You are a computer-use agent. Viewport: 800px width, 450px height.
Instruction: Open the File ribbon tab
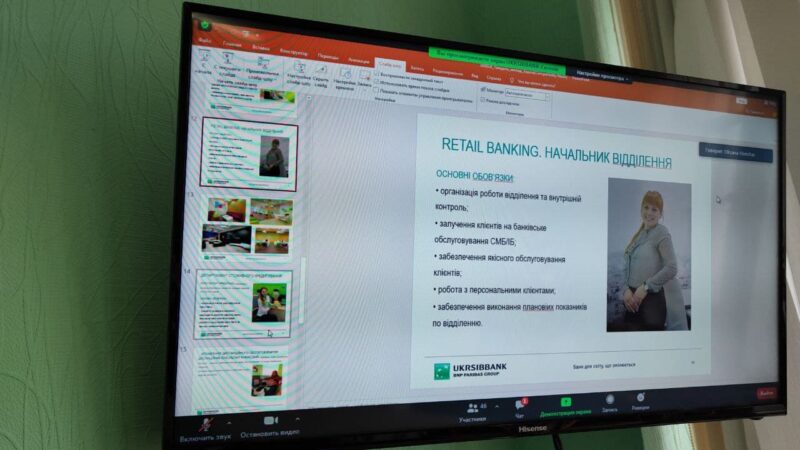(x=205, y=40)
